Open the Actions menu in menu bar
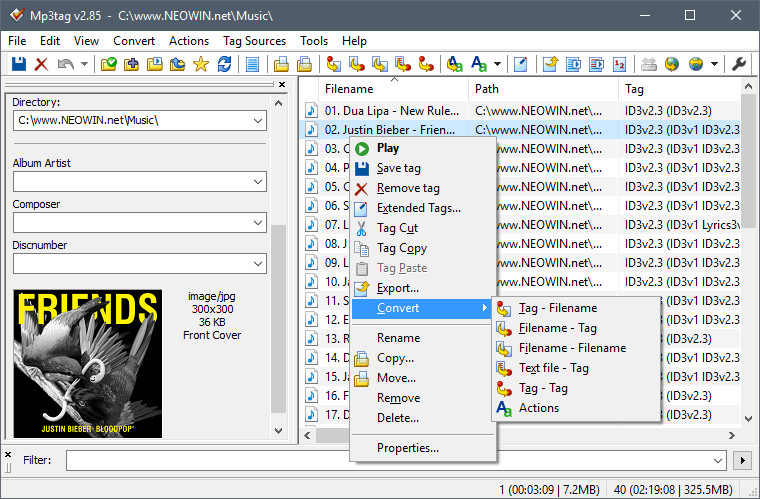760x499 pixels. point(189,41)
